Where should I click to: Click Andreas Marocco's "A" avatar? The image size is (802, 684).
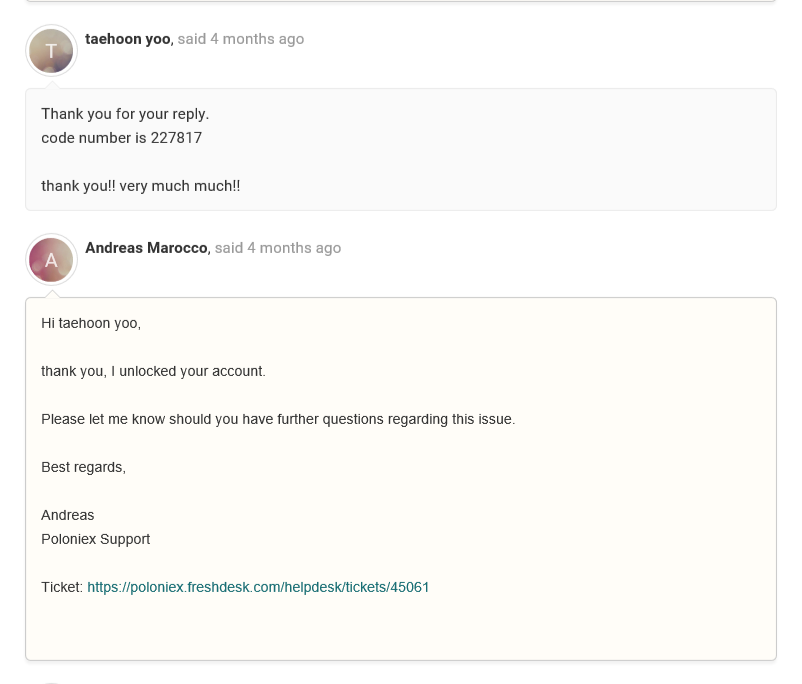pyautogui.click(x=51, y=260)
